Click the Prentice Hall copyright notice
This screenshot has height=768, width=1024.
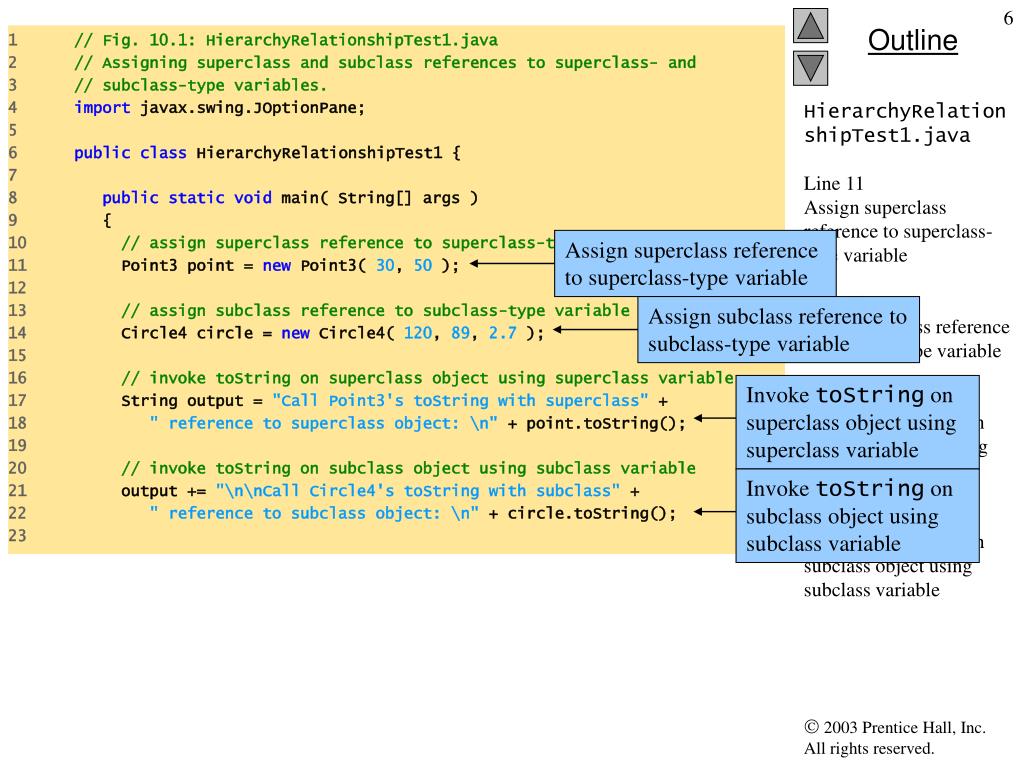pyautogui.click(x=895, y=737)
